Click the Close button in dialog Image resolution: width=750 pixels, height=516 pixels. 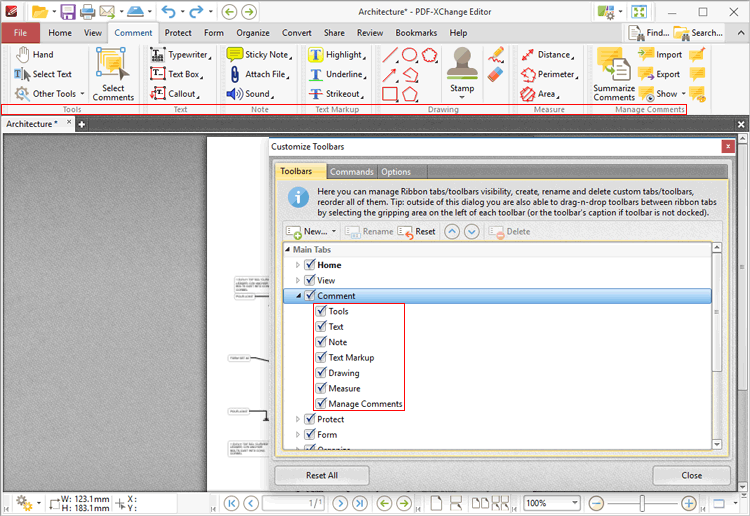tap(691, 475)
